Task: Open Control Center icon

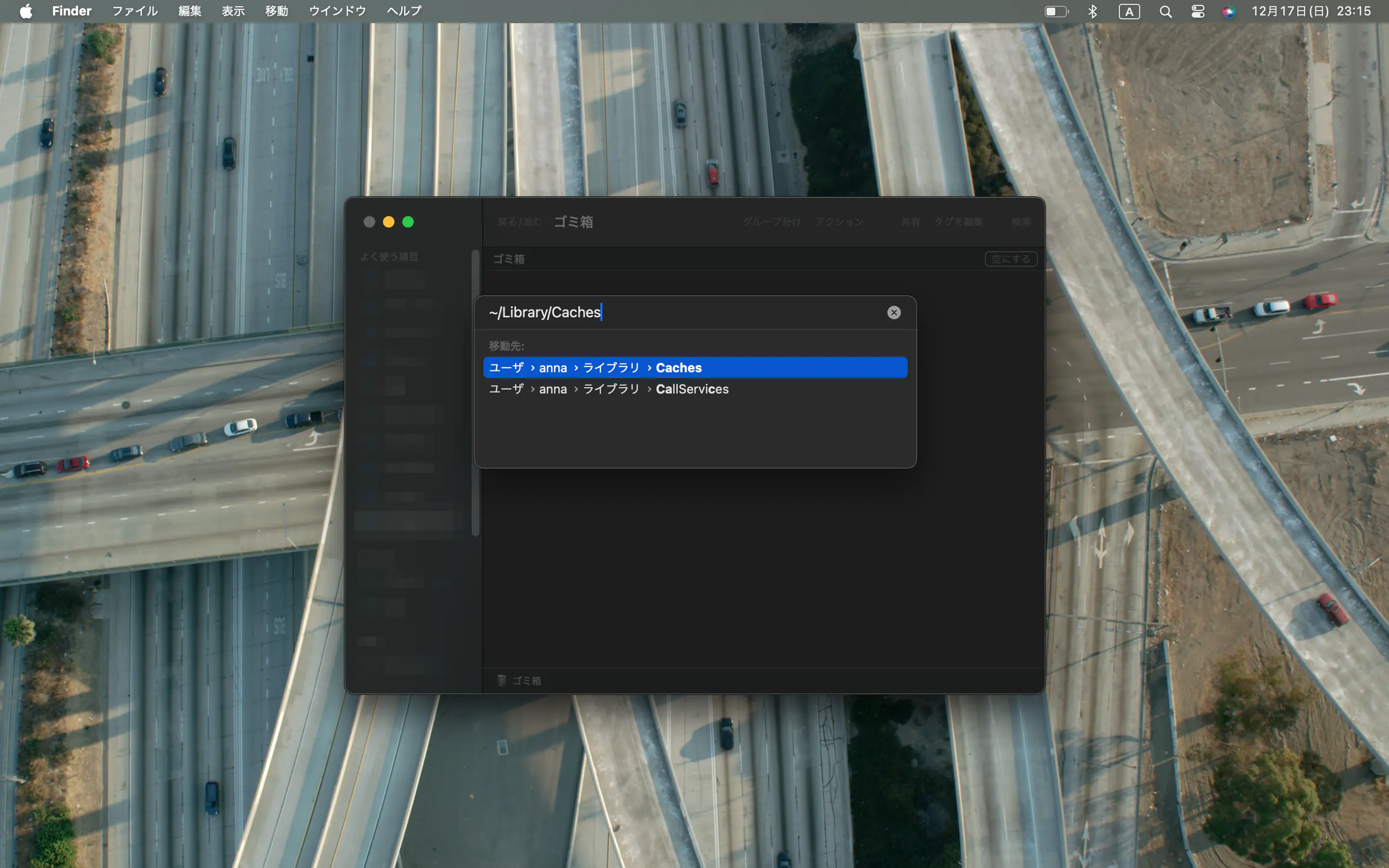Action: tap(1198, 12)
